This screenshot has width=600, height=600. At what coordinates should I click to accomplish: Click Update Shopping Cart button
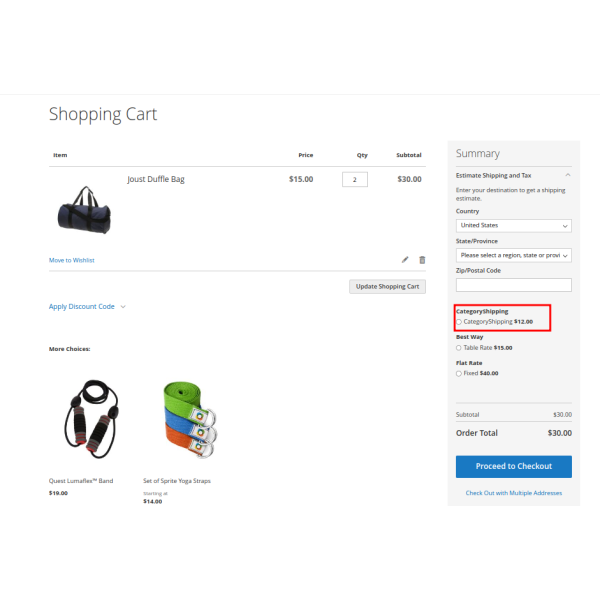(388, 286)
